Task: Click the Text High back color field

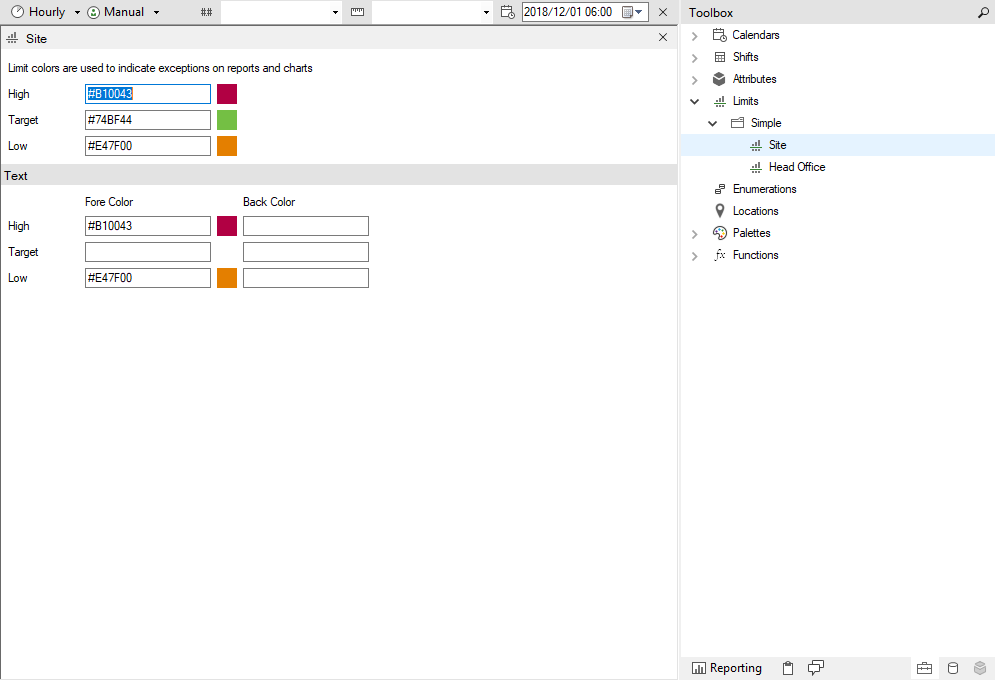Action: tap(306, 226)
